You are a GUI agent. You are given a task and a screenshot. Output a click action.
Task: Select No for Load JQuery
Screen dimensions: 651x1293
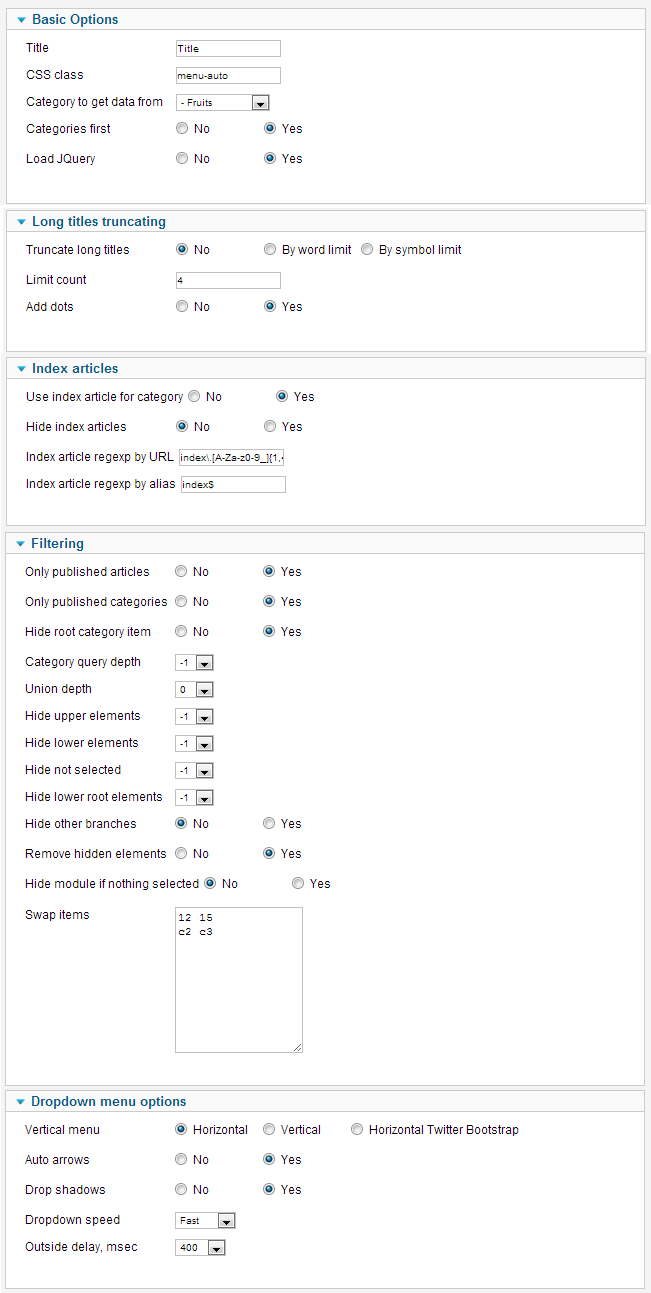182,158
